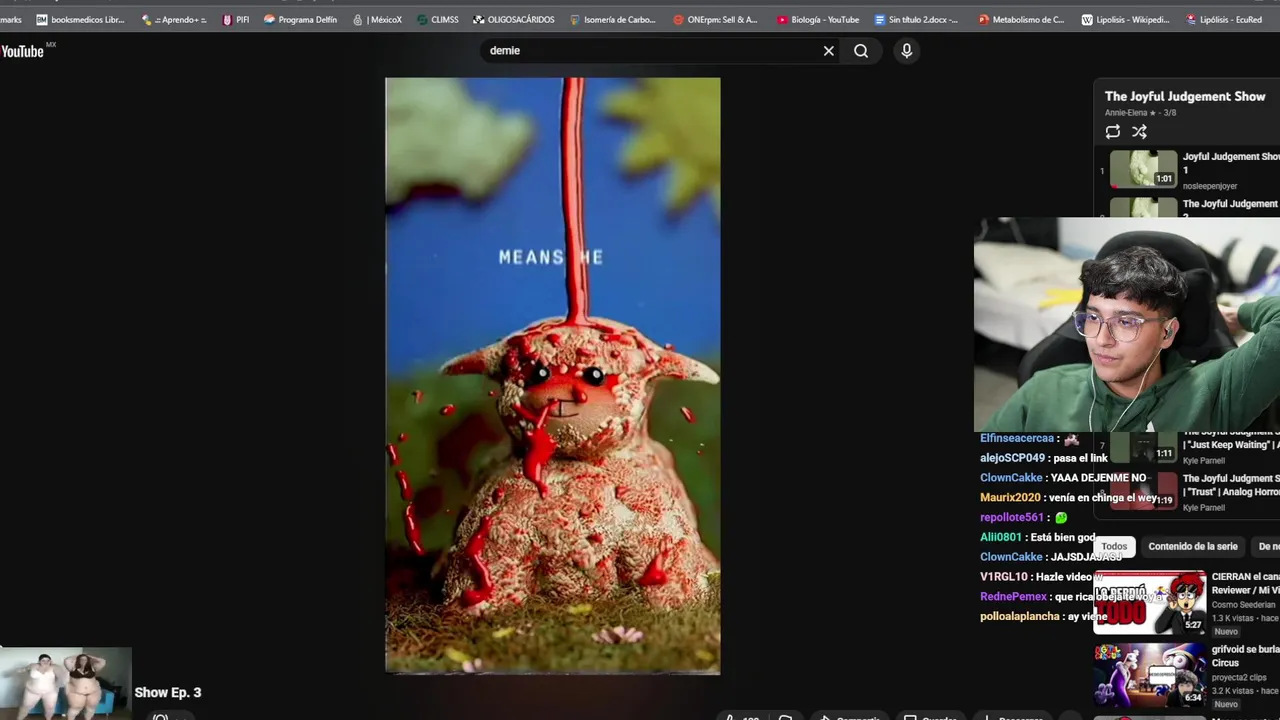Click chat username 'V1RGL10'
Screen dimensions: 1280x720
pos(1004,577)
